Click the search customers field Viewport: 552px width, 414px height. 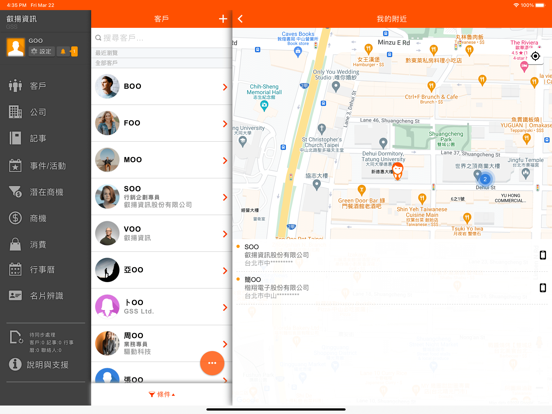[x=161, y=38]
